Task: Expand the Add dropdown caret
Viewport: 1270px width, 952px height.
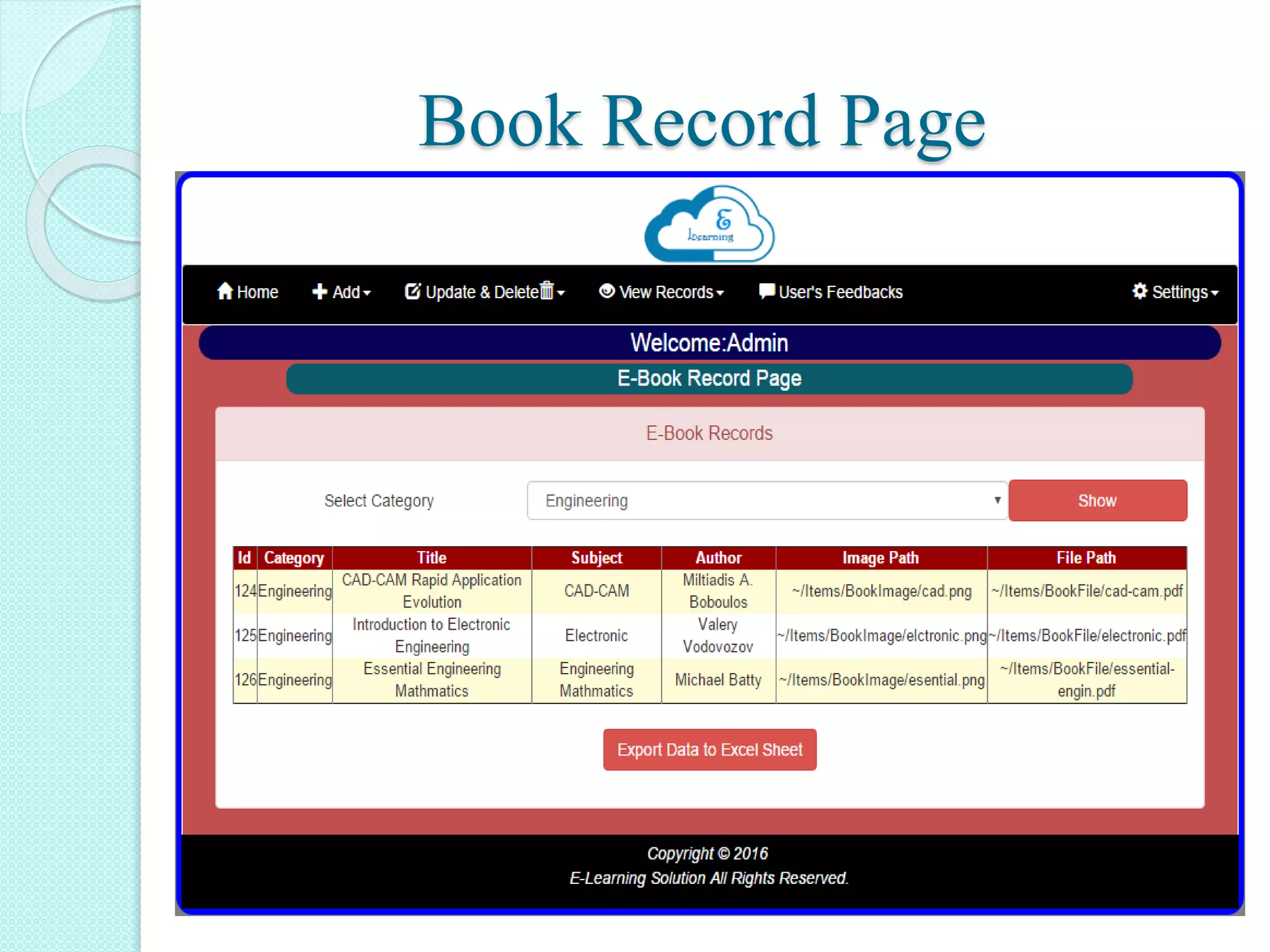Action: pyautogui.click(x=366, y=293)
